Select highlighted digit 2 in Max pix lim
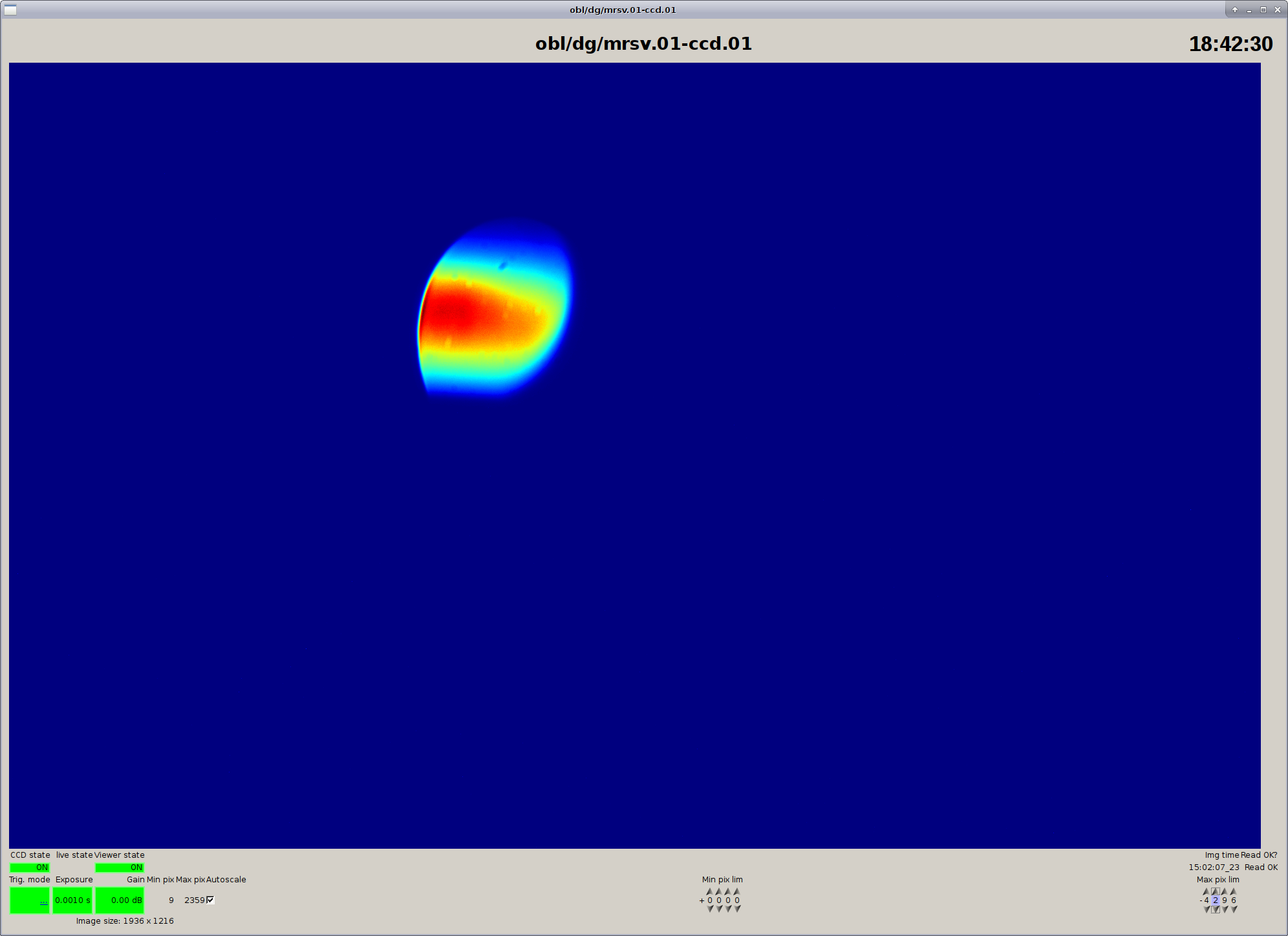Screen dimensions: 1288x936 (x=1216, y=900)
